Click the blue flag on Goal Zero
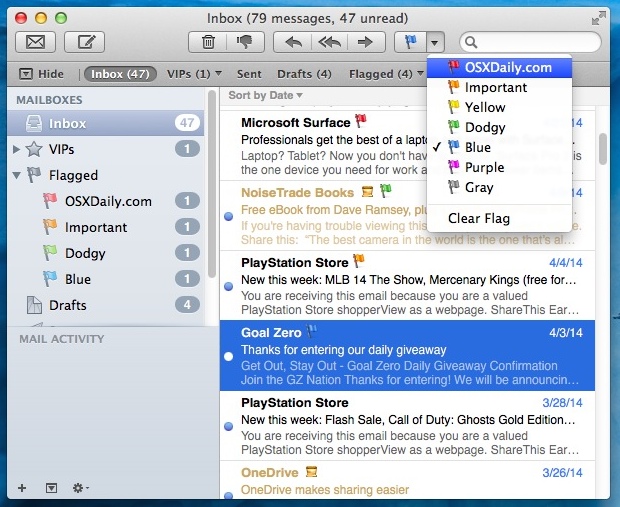Image resolution: width=620 pixels, height=507 pixels. pyautogui.click(x=312, y=331)
